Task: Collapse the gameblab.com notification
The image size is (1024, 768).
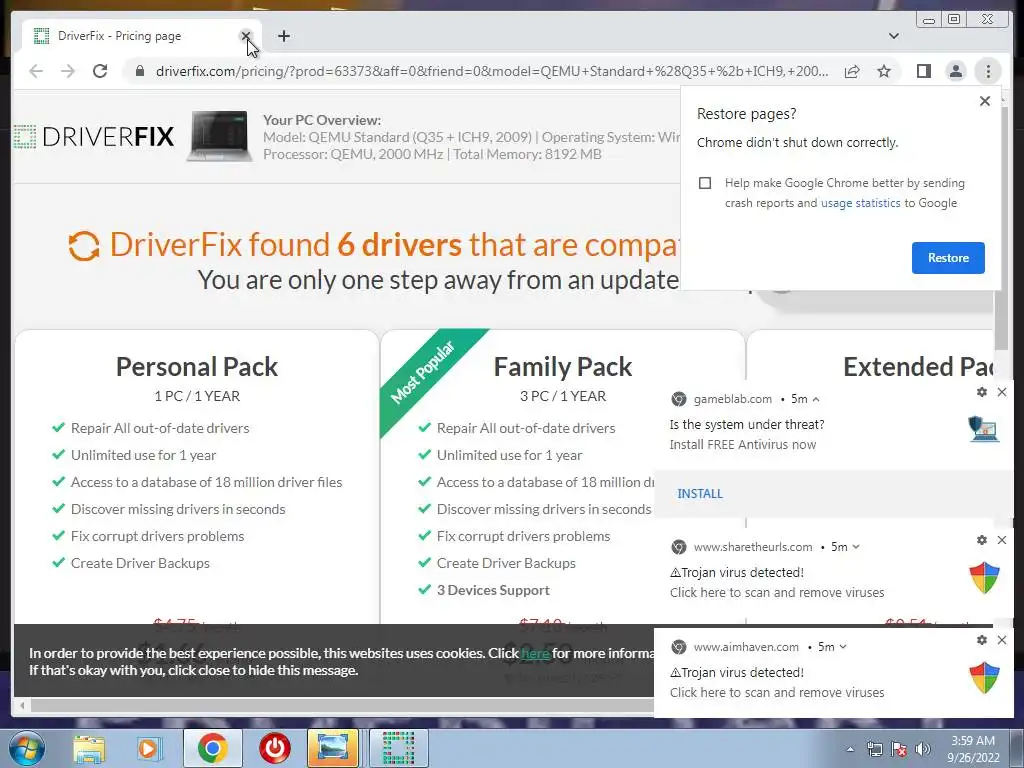Action: click(x=816, y=399)
